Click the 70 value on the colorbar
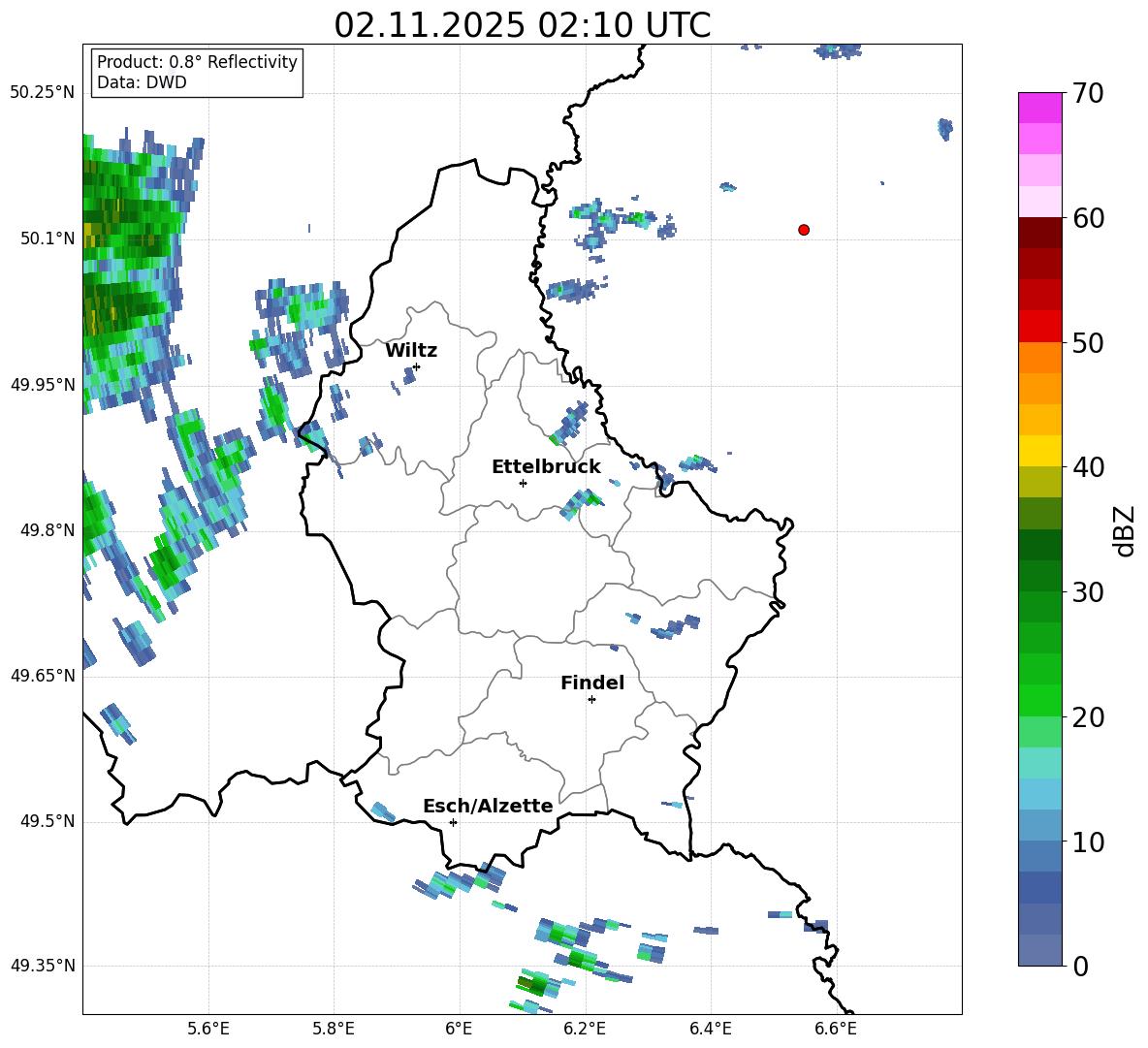1148x1048 pixels. (1087, 93)
